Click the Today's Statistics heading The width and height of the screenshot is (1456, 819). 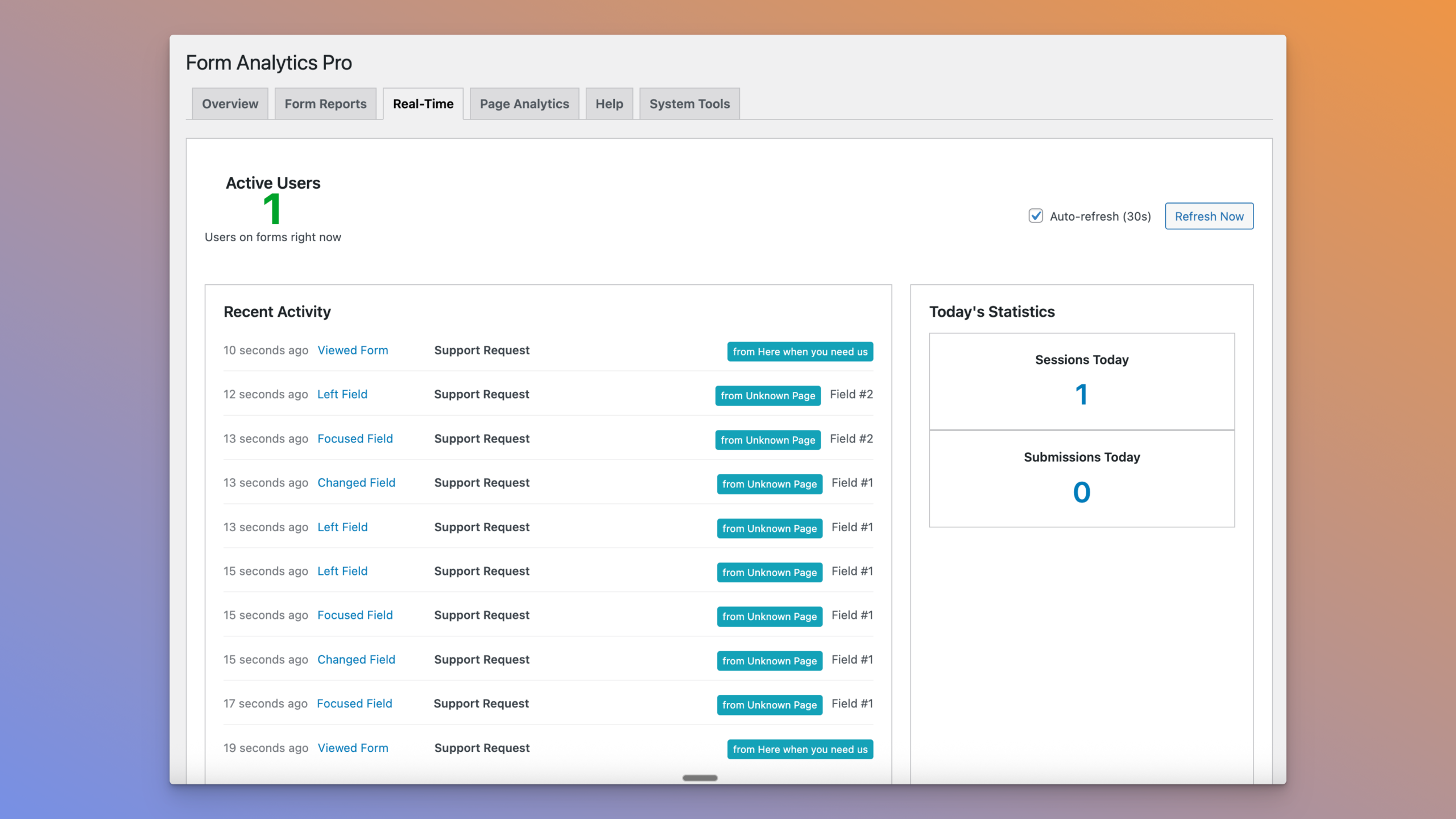coord(992,312)
